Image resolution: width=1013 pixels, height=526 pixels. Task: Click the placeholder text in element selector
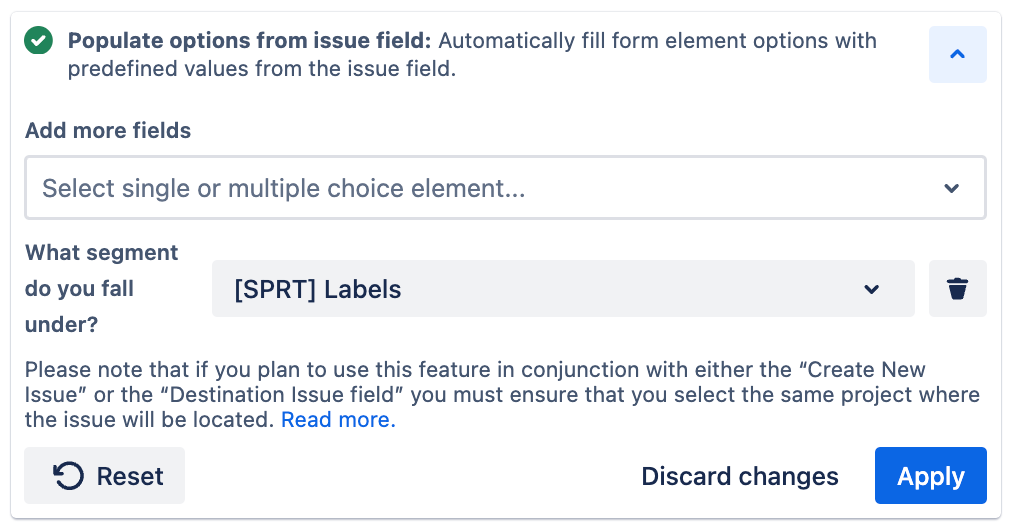[283, 188]
